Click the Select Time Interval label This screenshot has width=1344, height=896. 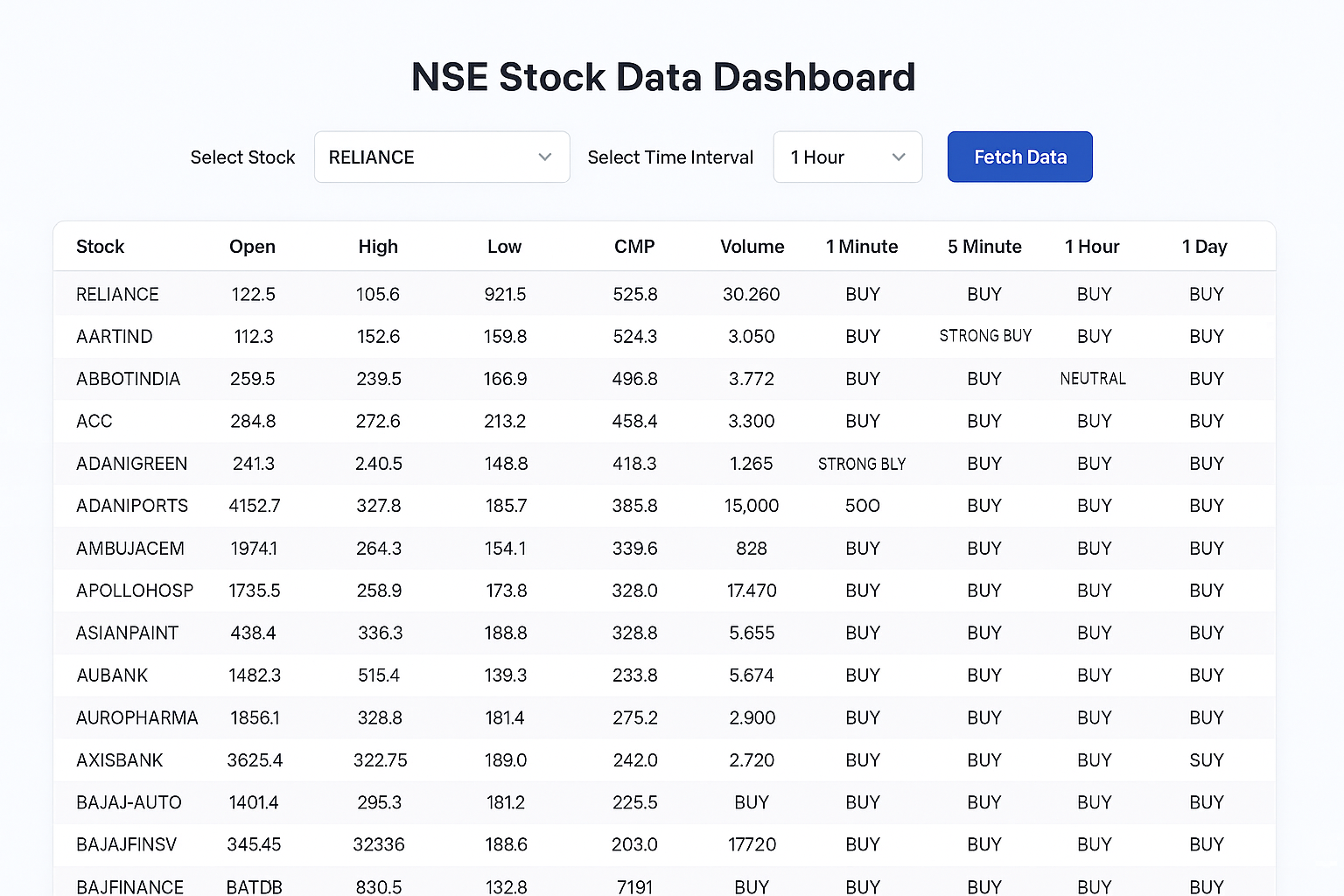tap(670, 157)
